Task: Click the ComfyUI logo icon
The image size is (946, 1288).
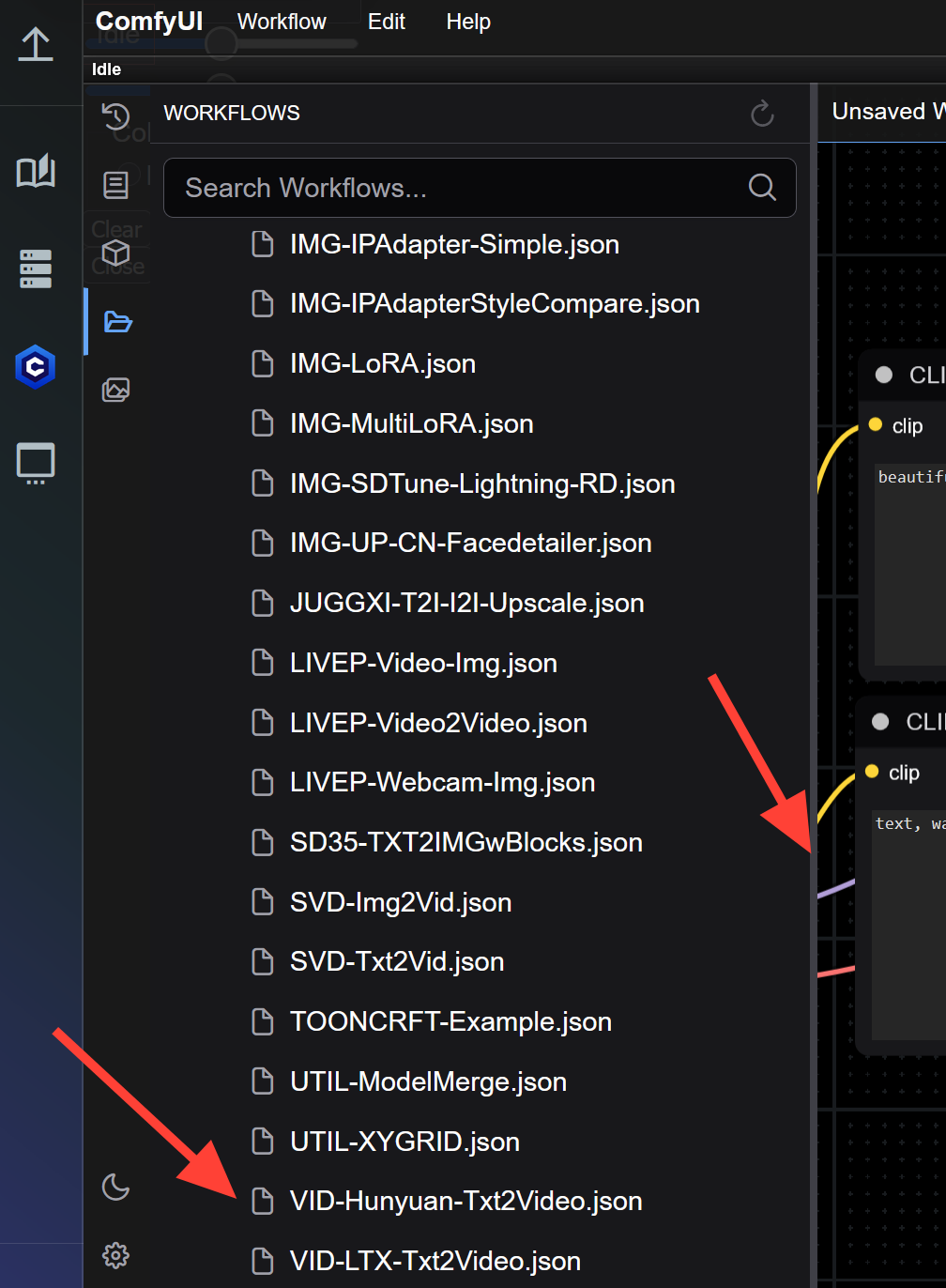Action: click(x=35, y=367)
